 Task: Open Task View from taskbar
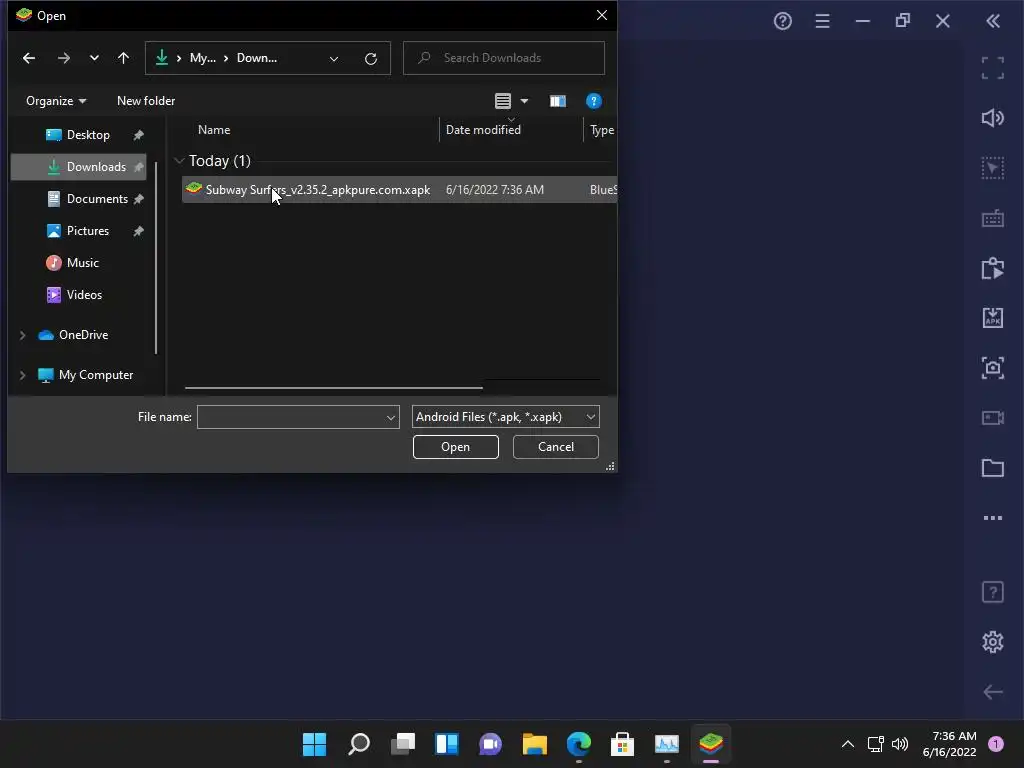403,744
